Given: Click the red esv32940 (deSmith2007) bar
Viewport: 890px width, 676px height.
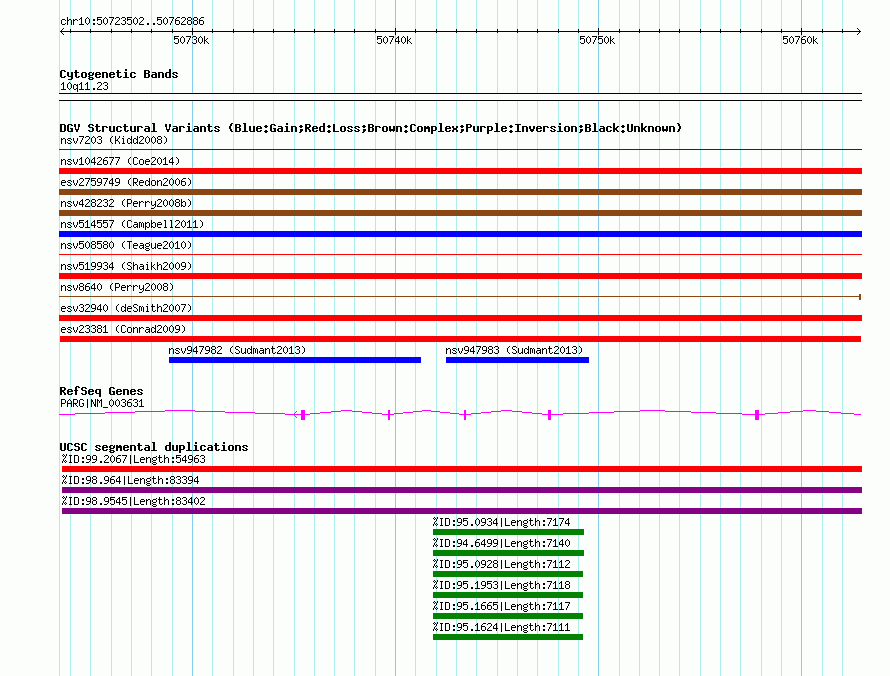Looking at the screenshot, I should pyautogui.click(x=460, y=318).
